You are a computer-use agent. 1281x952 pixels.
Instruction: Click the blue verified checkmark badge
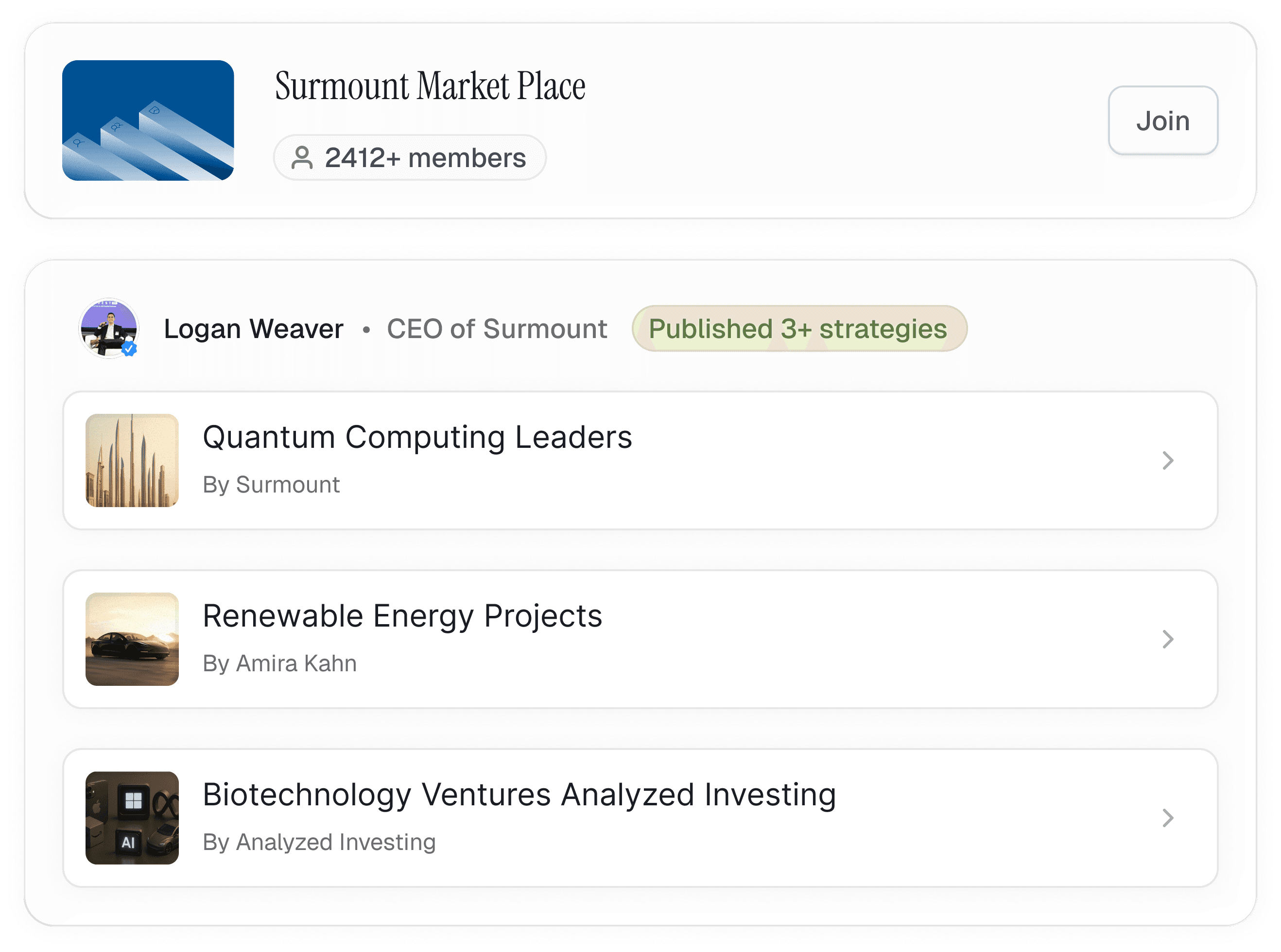point(129,349)
